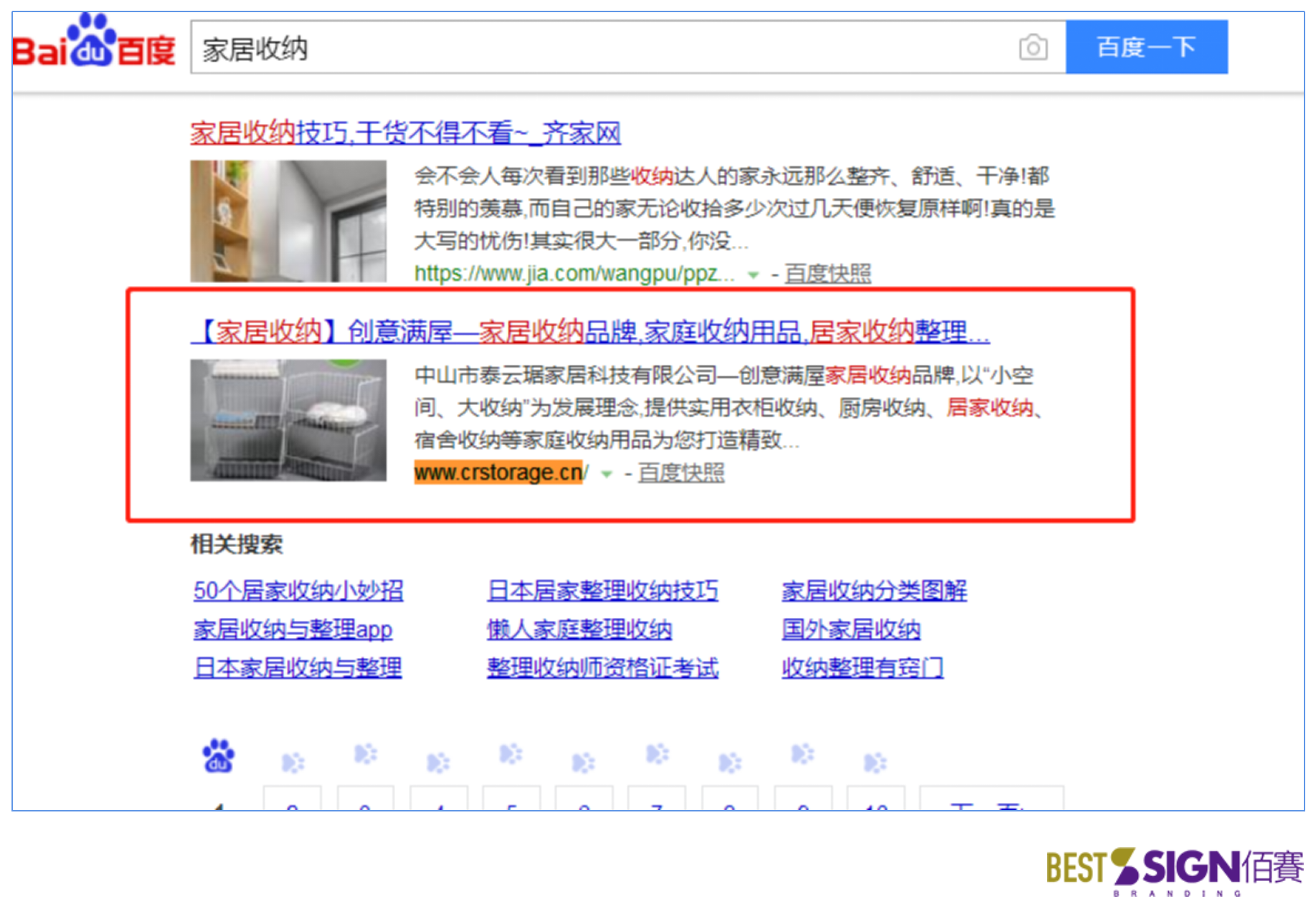Open related search 日本居家整理收纳技巧
Viewport: 1316px width, 919px height.
[x=602, y=591]
